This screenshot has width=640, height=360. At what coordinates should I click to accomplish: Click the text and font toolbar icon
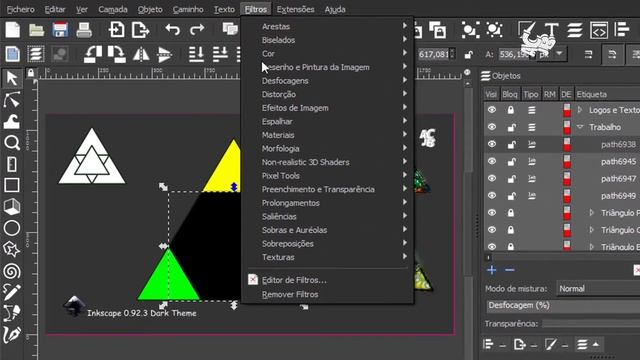click(551, 30)
